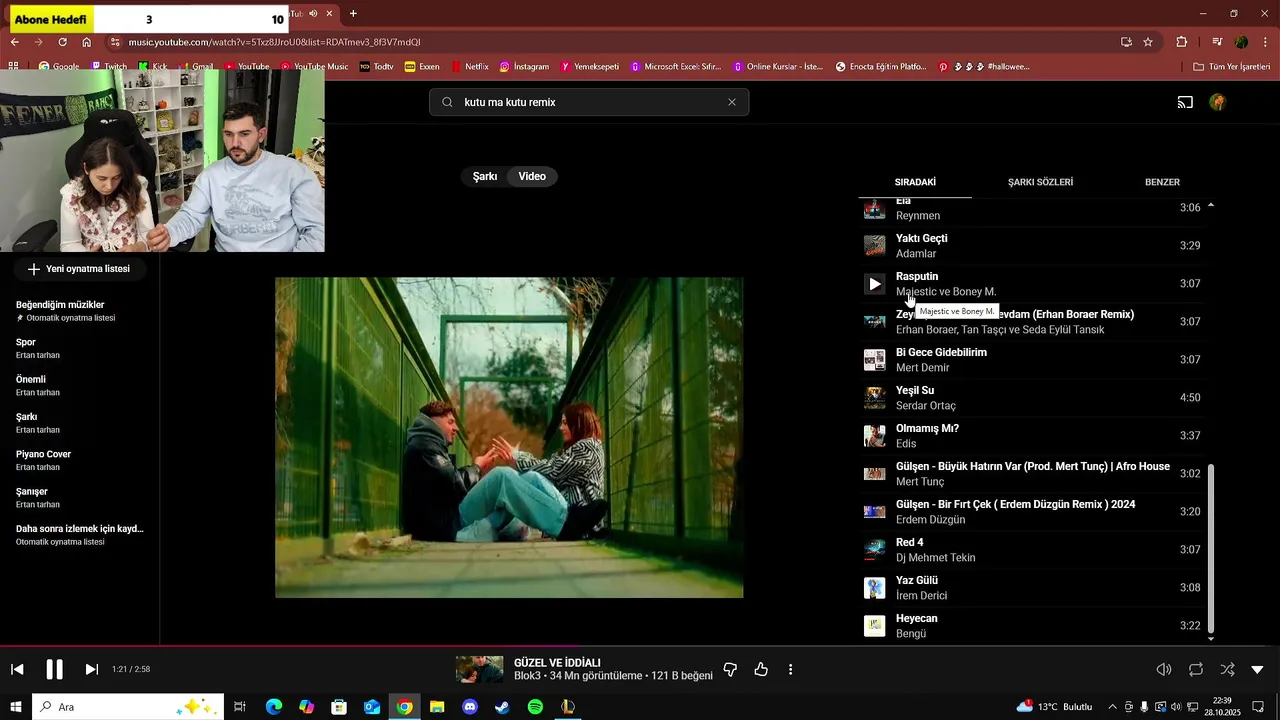The width and height of the screenshot is (1280, 720).
Task: Click the queue scrollbar down arrow
Action: [x=1211, y=638]
